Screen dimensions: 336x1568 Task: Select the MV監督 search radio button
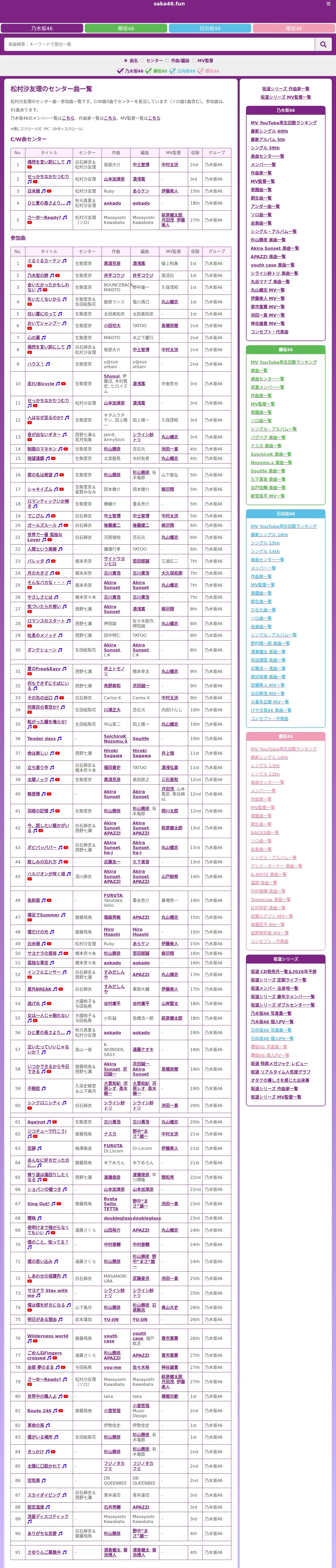tap(193, 61)
